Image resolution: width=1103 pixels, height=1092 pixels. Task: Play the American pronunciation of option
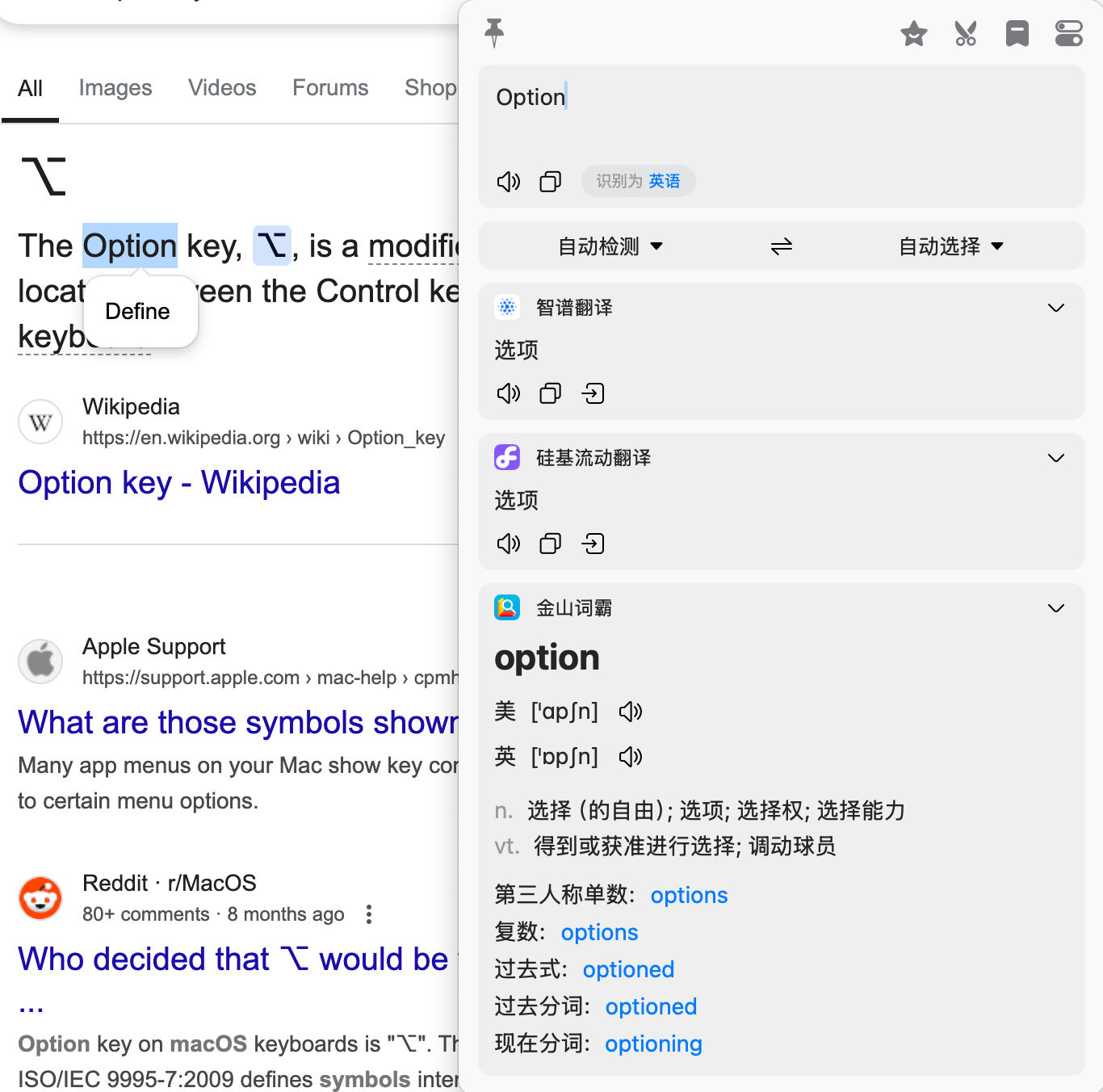[630, 712]
